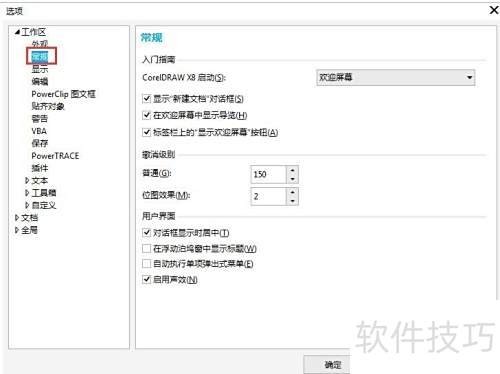
Task: Expand the 自定义 tree node
Action: coord(27,205)
